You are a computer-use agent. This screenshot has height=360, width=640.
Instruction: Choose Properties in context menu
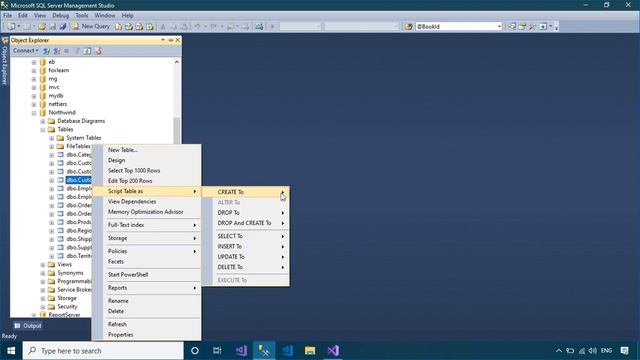pos(147,335)
